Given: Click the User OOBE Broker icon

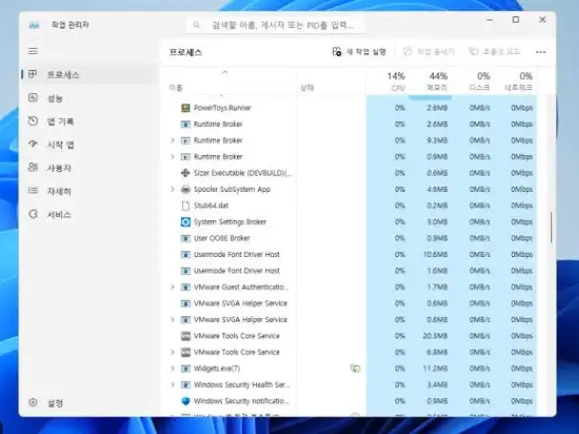Looking at the screenshot, I should click(x=185, y=238).
